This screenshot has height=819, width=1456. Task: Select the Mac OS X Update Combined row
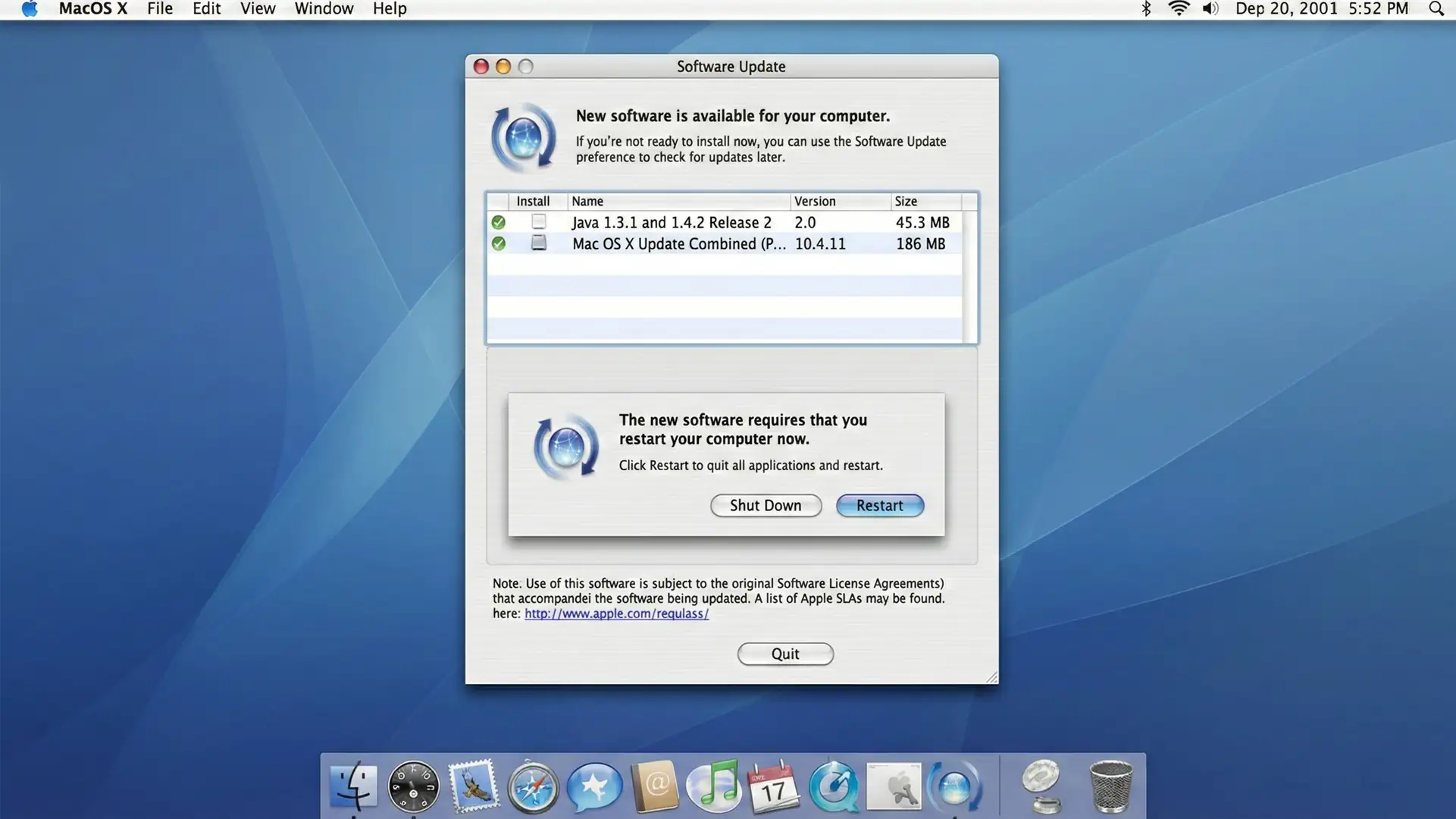coord(725,243)
